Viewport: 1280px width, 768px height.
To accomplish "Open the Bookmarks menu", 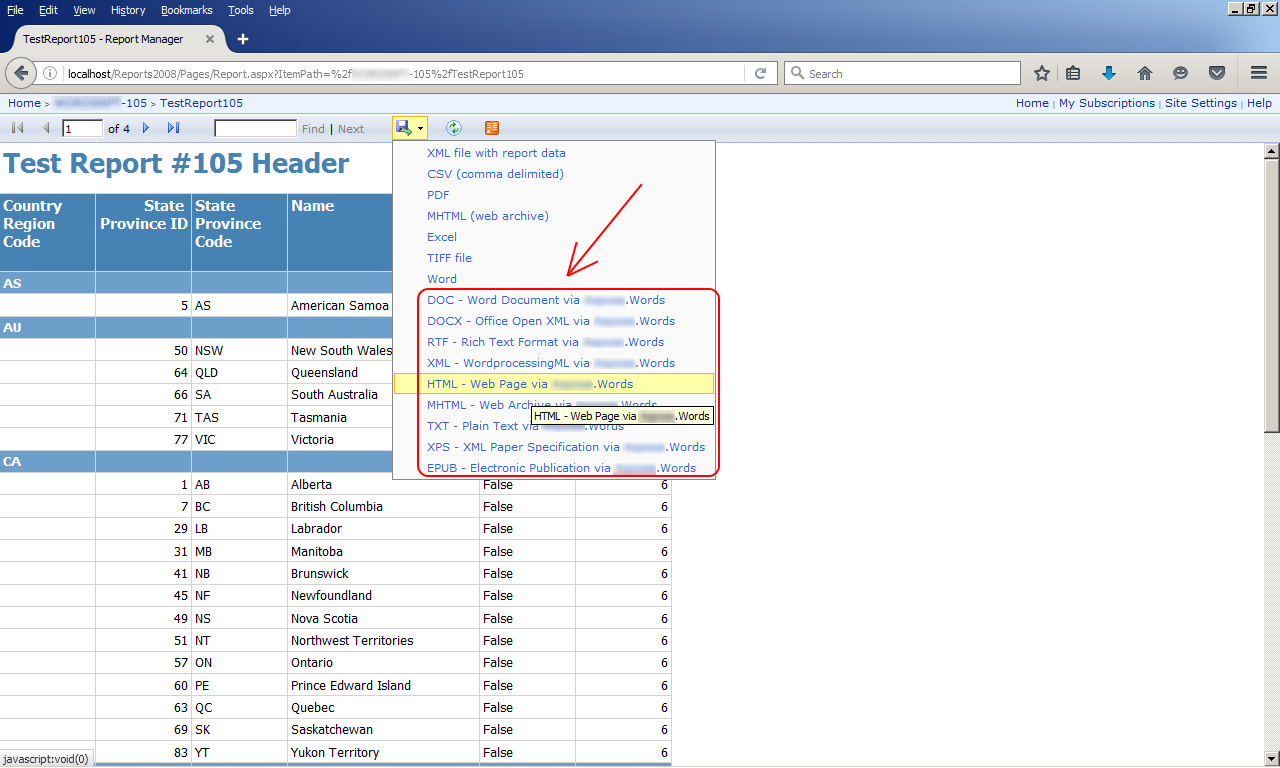I will click(x=187, y=10).
